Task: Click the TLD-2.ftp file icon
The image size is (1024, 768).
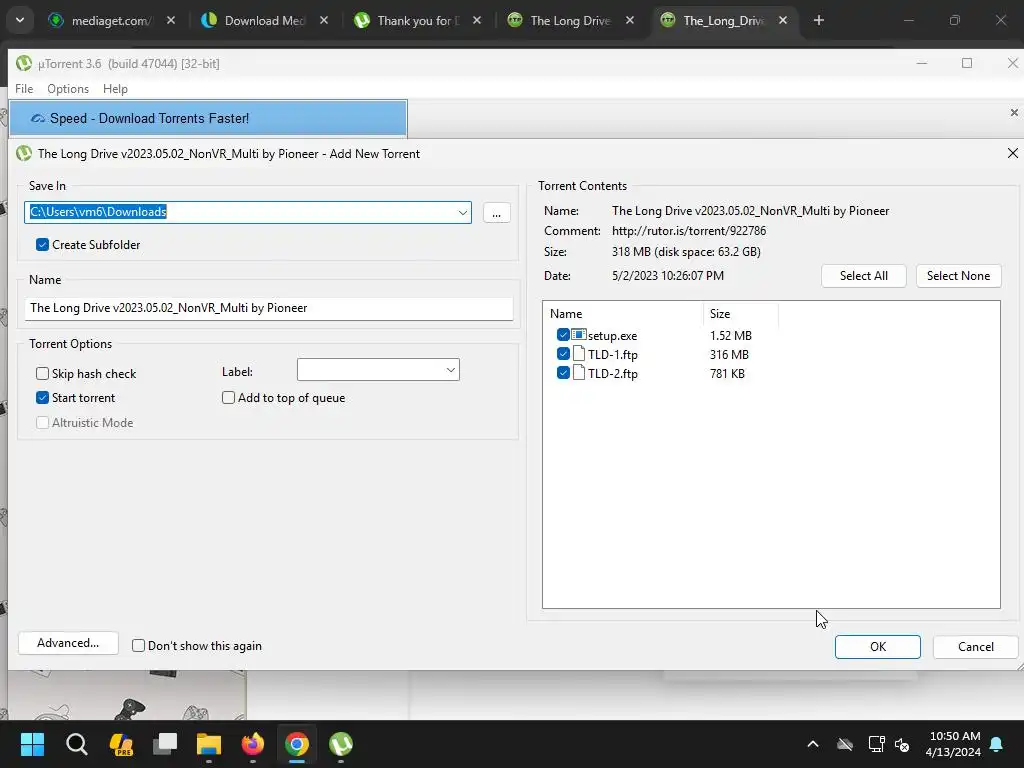Action: 579,373
